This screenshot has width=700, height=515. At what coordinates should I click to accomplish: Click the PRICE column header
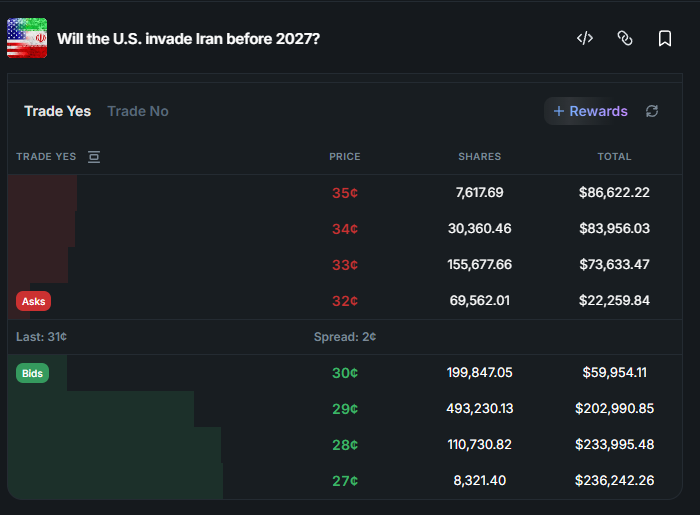(x=345, y=157)
